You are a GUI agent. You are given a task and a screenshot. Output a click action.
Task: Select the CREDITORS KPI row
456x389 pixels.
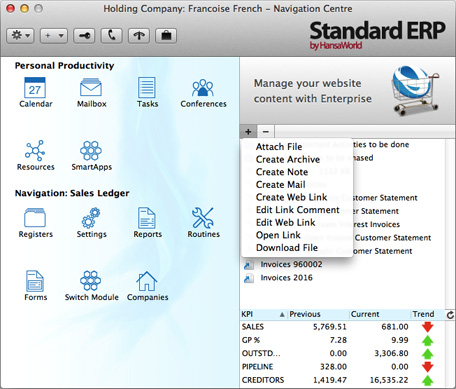click(x=342, y=380)
